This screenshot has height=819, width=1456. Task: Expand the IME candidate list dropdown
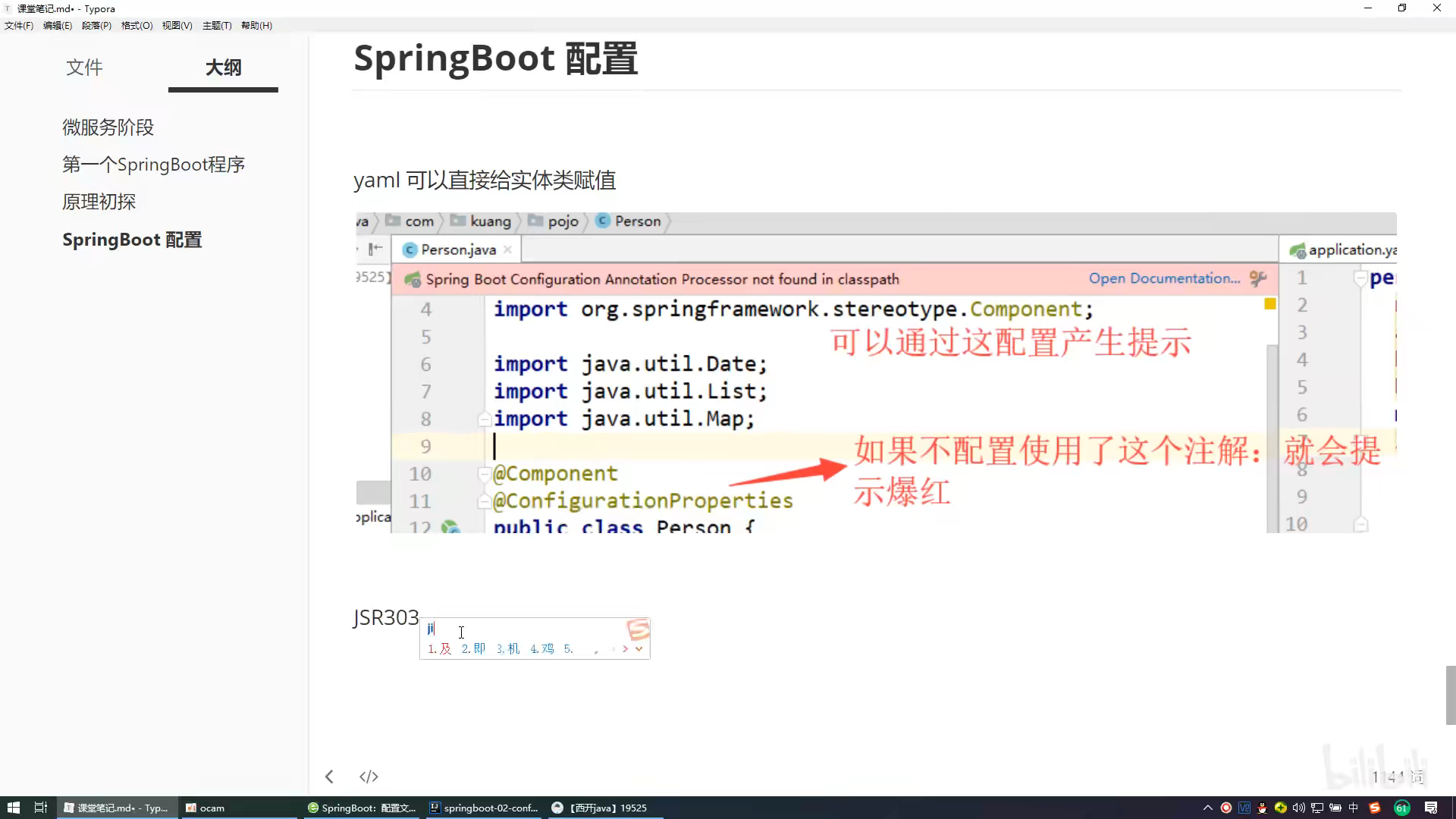(639, 649)
